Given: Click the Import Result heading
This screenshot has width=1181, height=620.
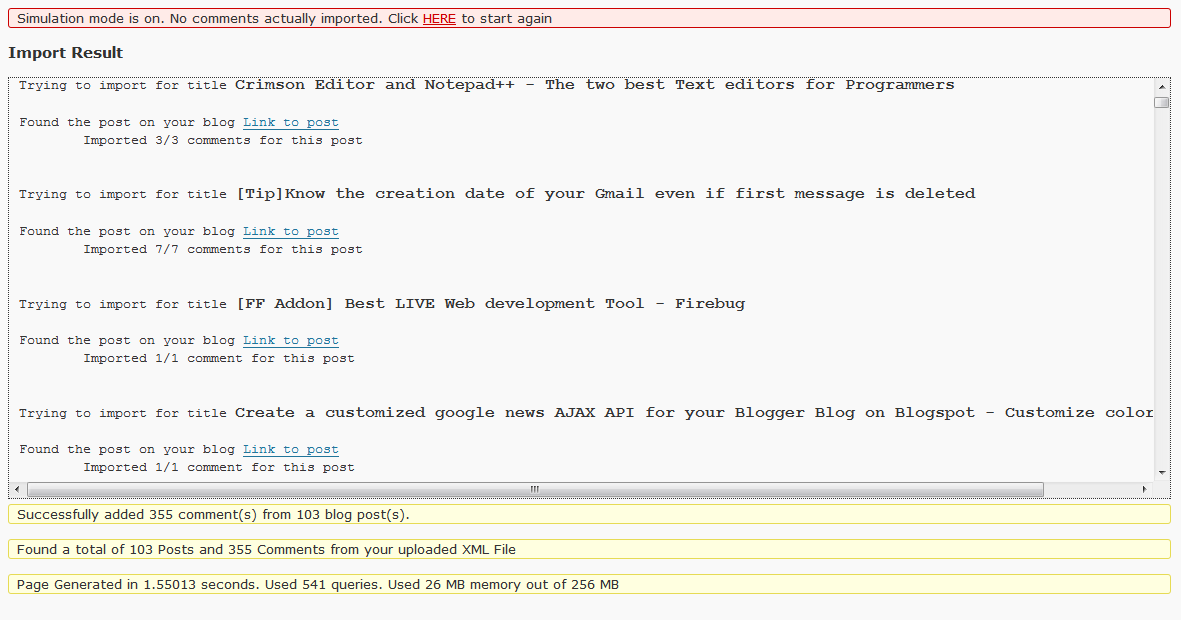Looking at the screenshot, I should (x=66, y=53).
